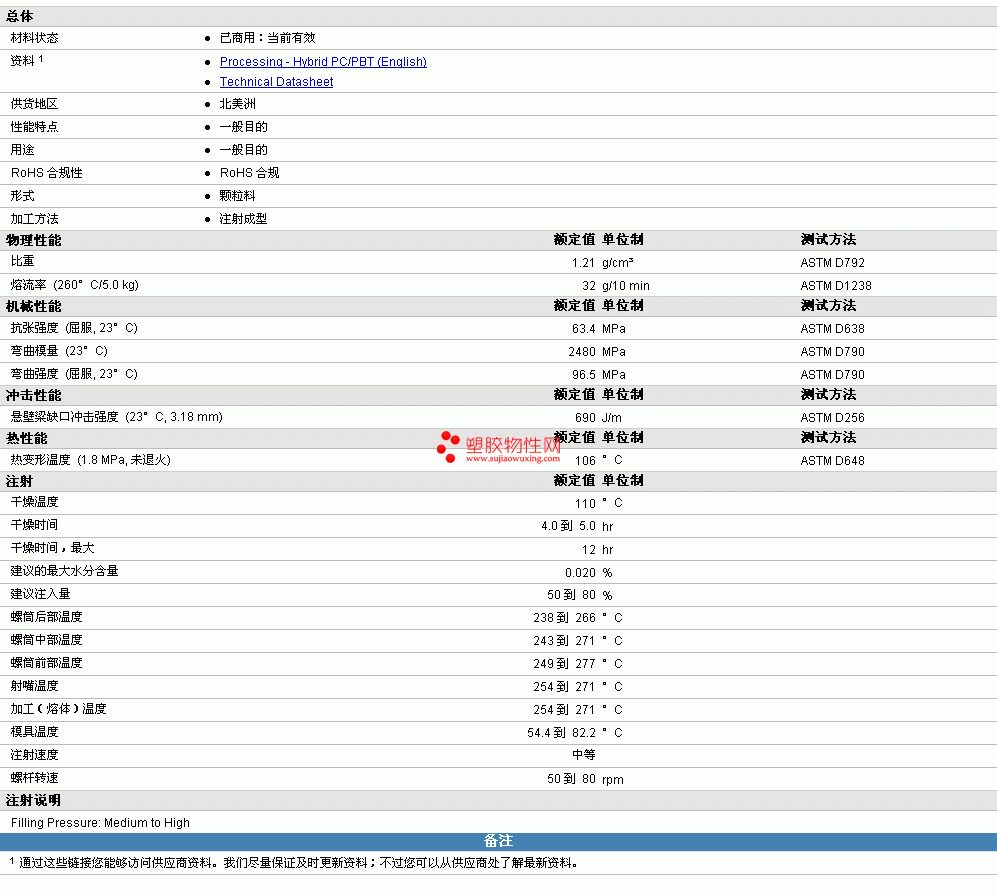Image resolution: width=997 pixels, height=896 pixels.
Task: Click the 螺杆转速 row label
Action: (34, 778)
